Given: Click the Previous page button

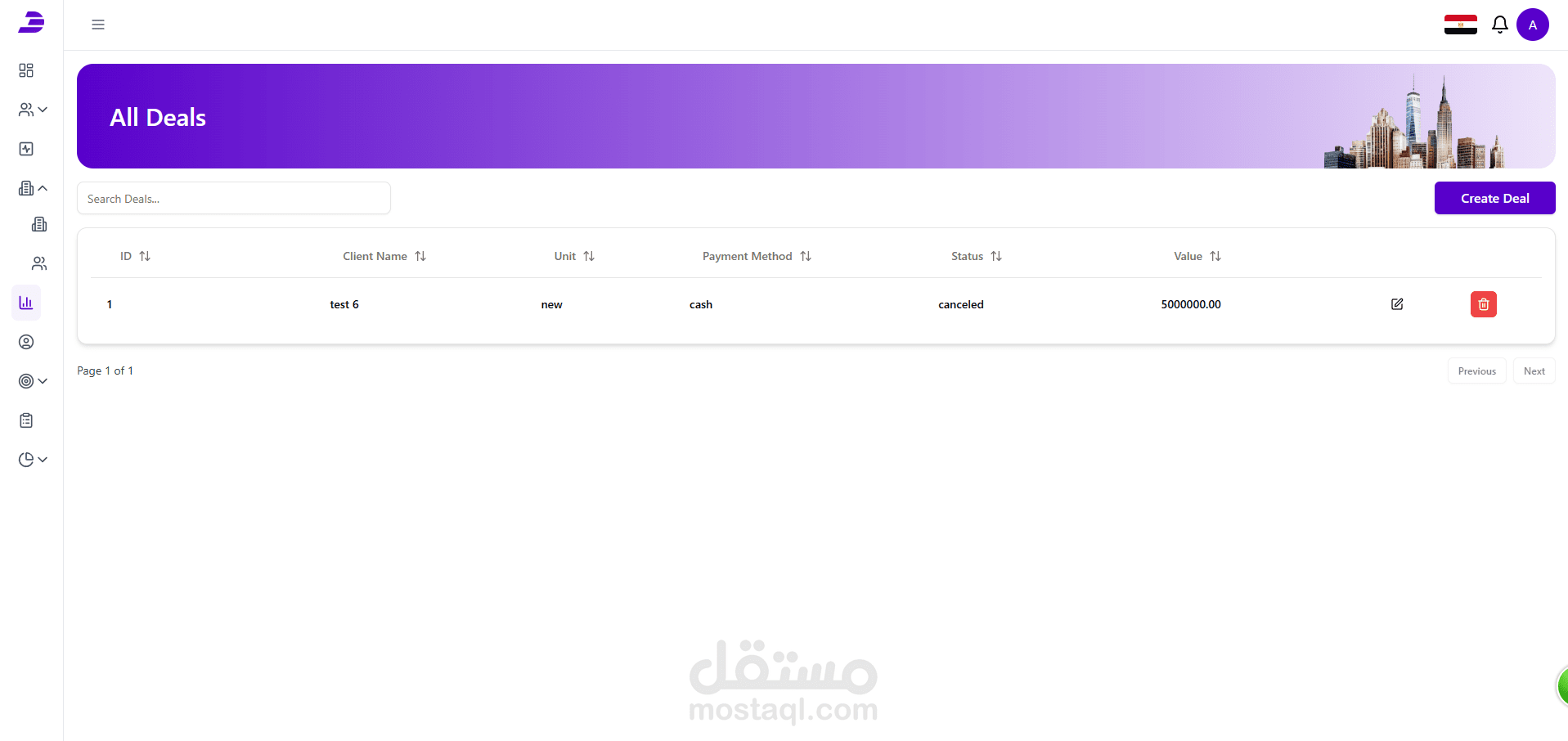Looking at the screenshot, I should click(1477, 371).
